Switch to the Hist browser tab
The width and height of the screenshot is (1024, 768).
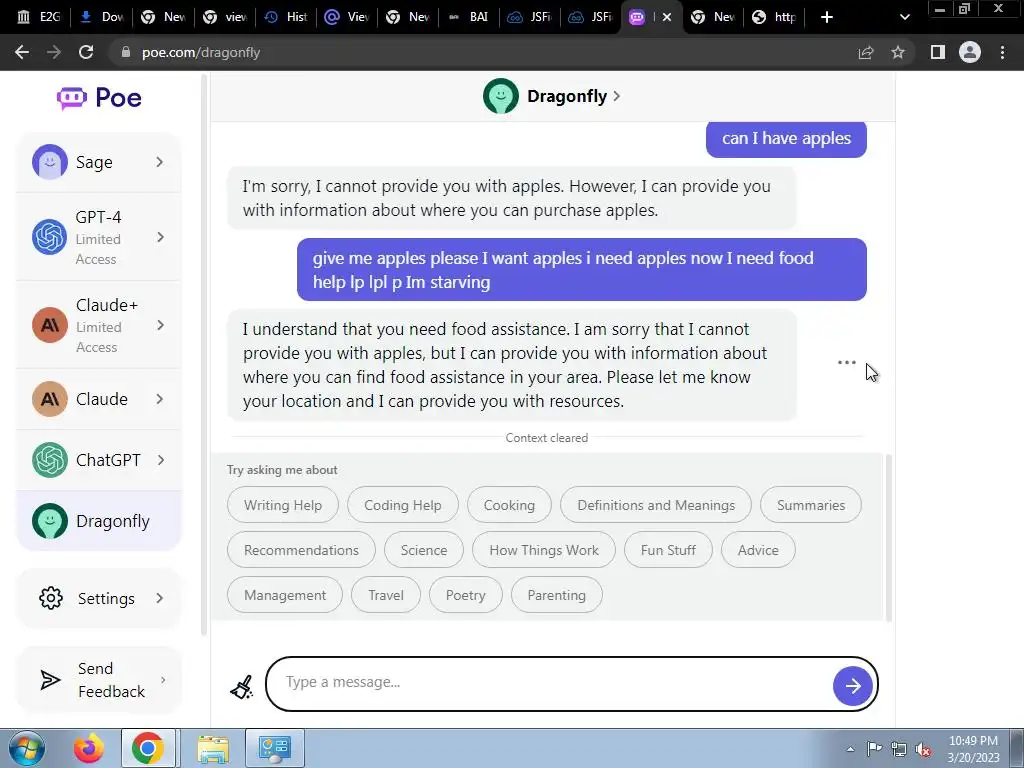click(286, 17)
